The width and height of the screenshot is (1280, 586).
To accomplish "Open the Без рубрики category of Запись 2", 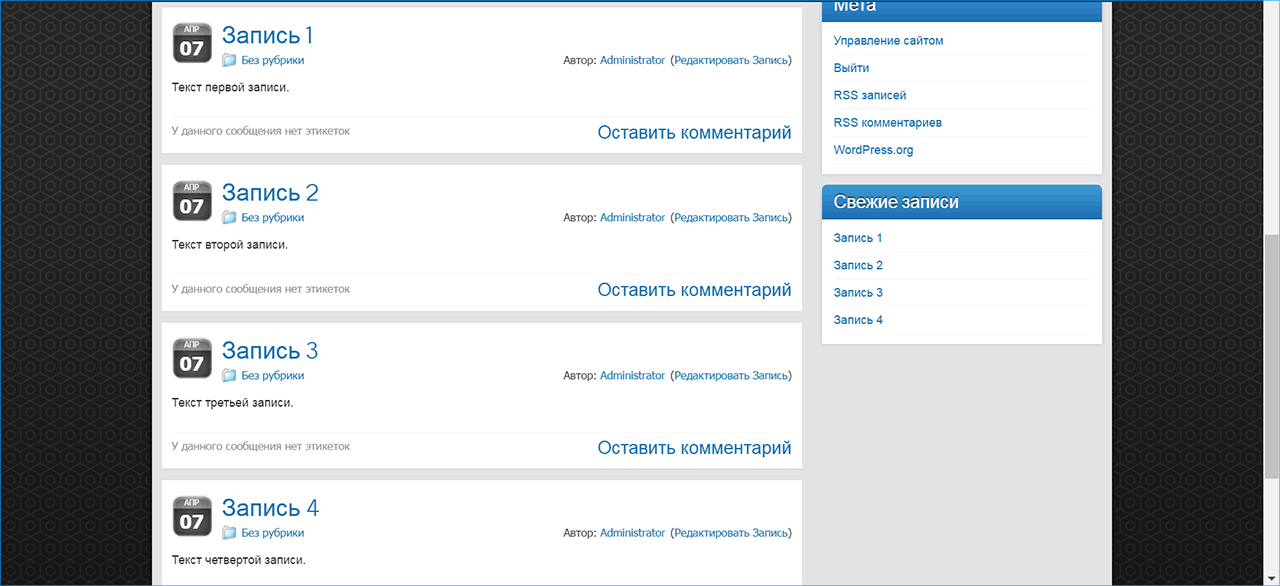I will click(x=273, y=218).
